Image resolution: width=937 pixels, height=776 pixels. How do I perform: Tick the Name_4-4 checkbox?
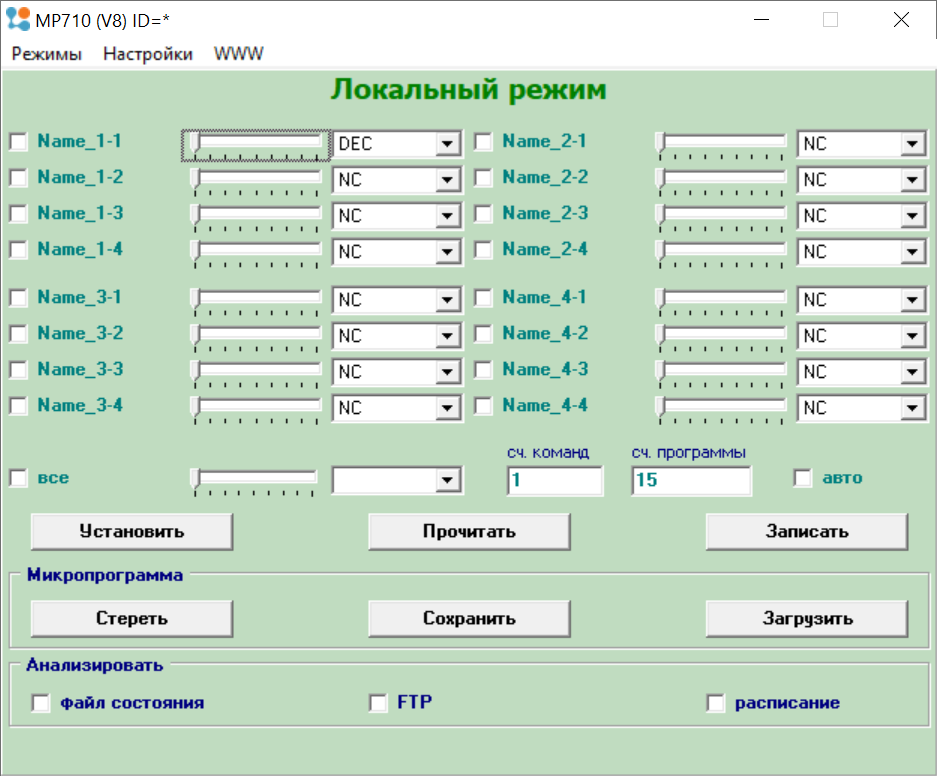[x=483, y=406]
